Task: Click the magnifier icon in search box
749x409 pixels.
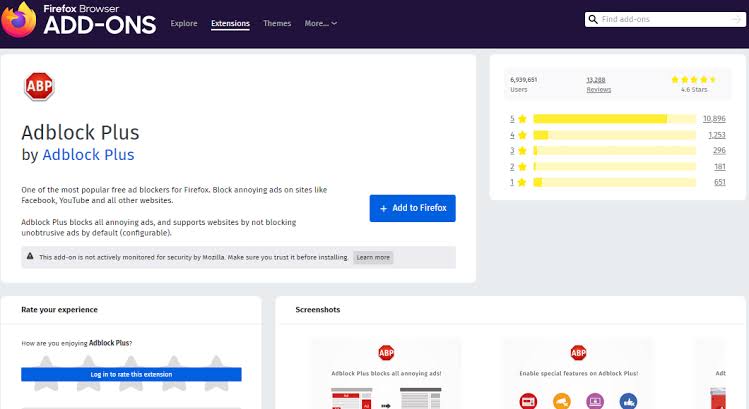Action: point(593,19)
